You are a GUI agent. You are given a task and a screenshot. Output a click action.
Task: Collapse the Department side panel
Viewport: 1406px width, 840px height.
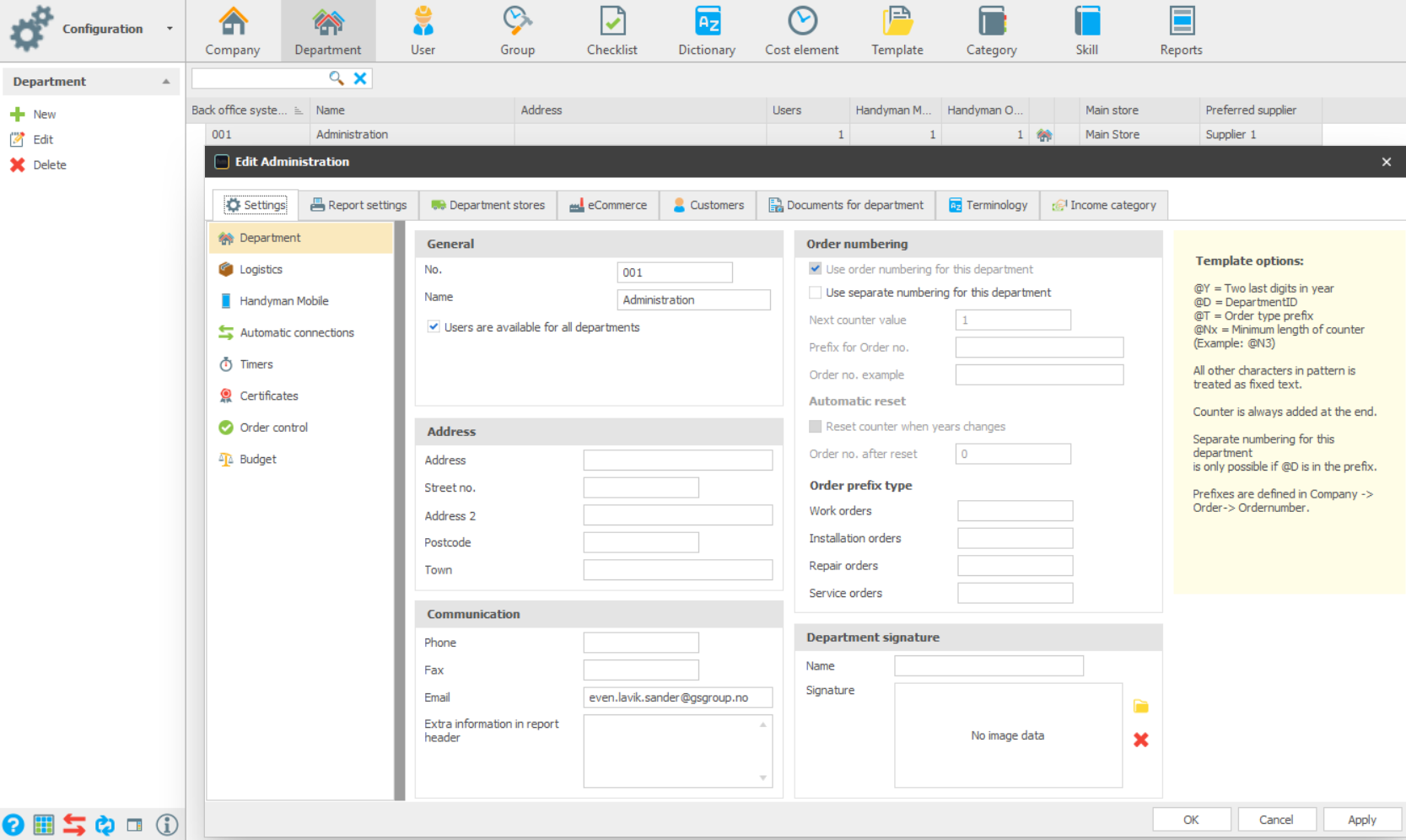(x=166, y=82)
